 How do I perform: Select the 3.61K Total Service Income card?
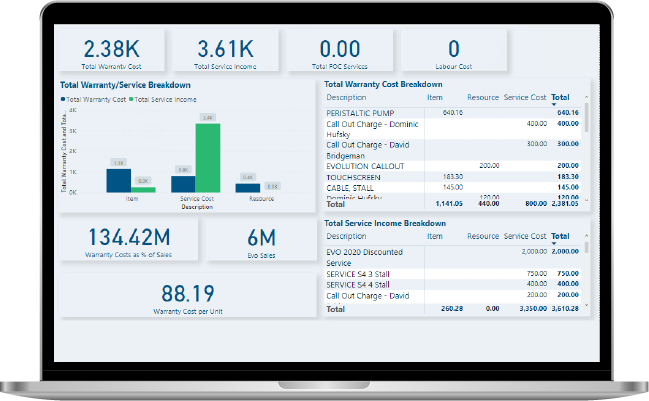point(226,50)
